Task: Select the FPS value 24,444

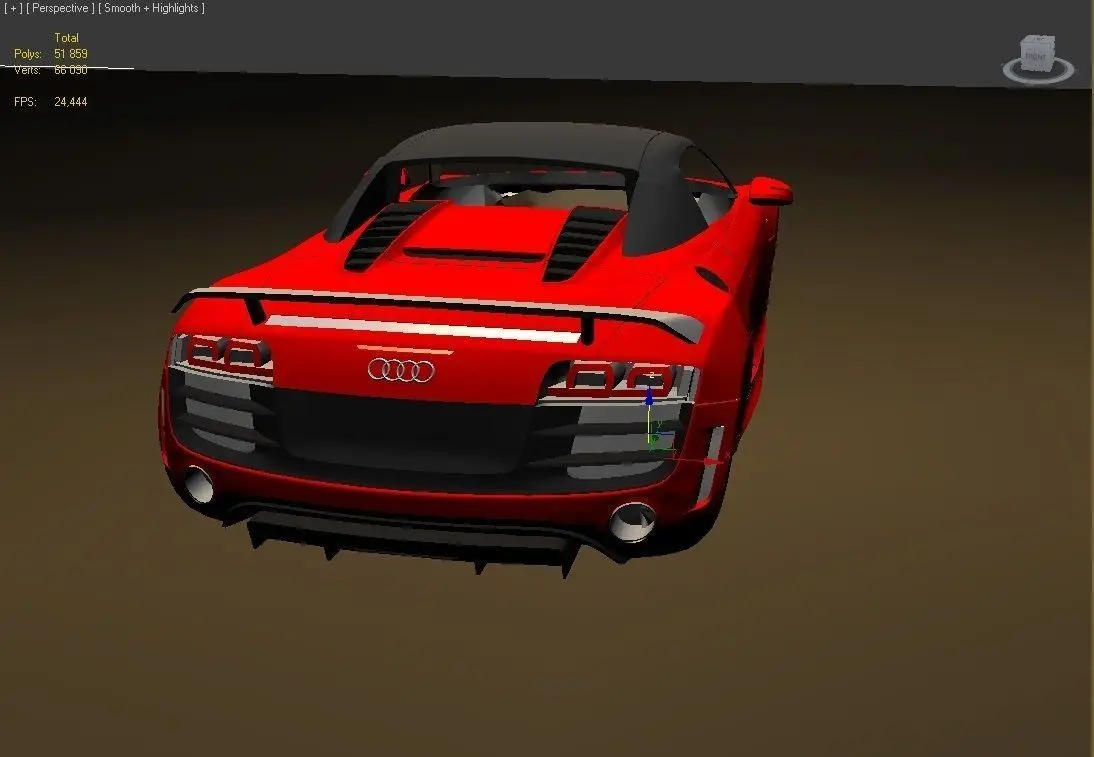Action: coord(70,102)
